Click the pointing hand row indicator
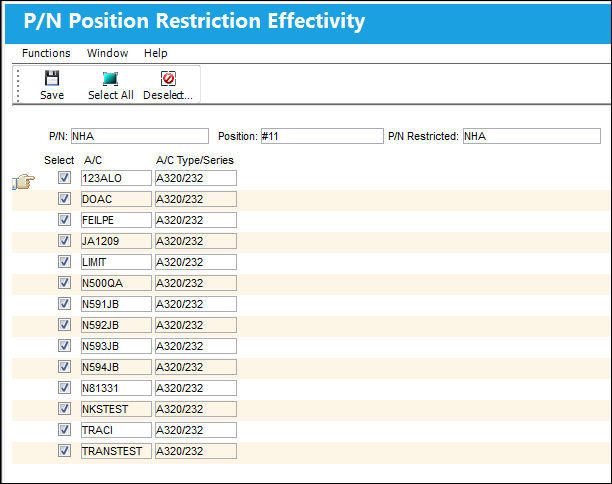Viewport: 612px width, 484px height. click(23, 182)
